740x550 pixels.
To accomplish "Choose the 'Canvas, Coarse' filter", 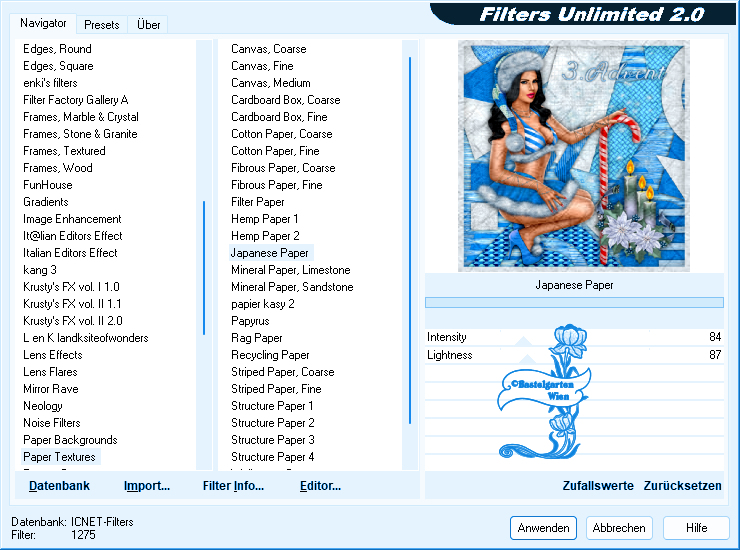I will (x=269, y=49).
